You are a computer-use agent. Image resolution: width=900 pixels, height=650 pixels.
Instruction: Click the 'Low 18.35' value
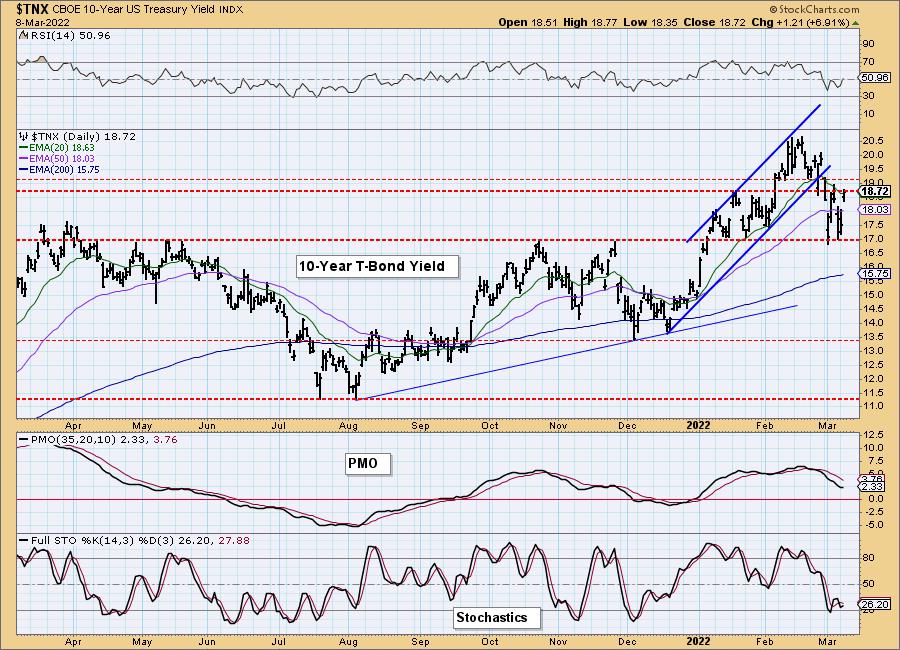pos(650,22)
